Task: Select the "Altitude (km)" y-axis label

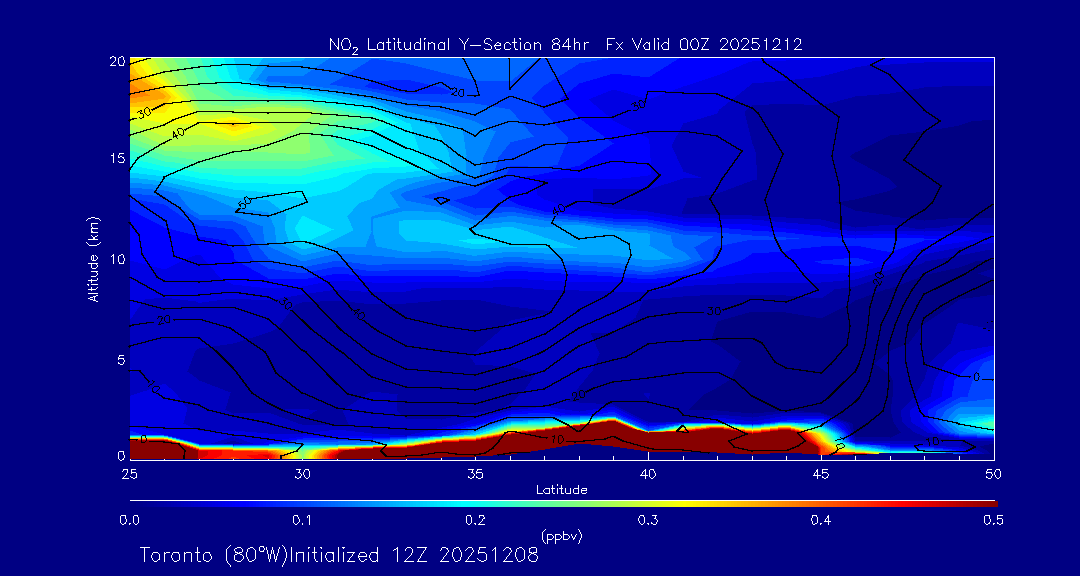Action: (x=93, y=259)
